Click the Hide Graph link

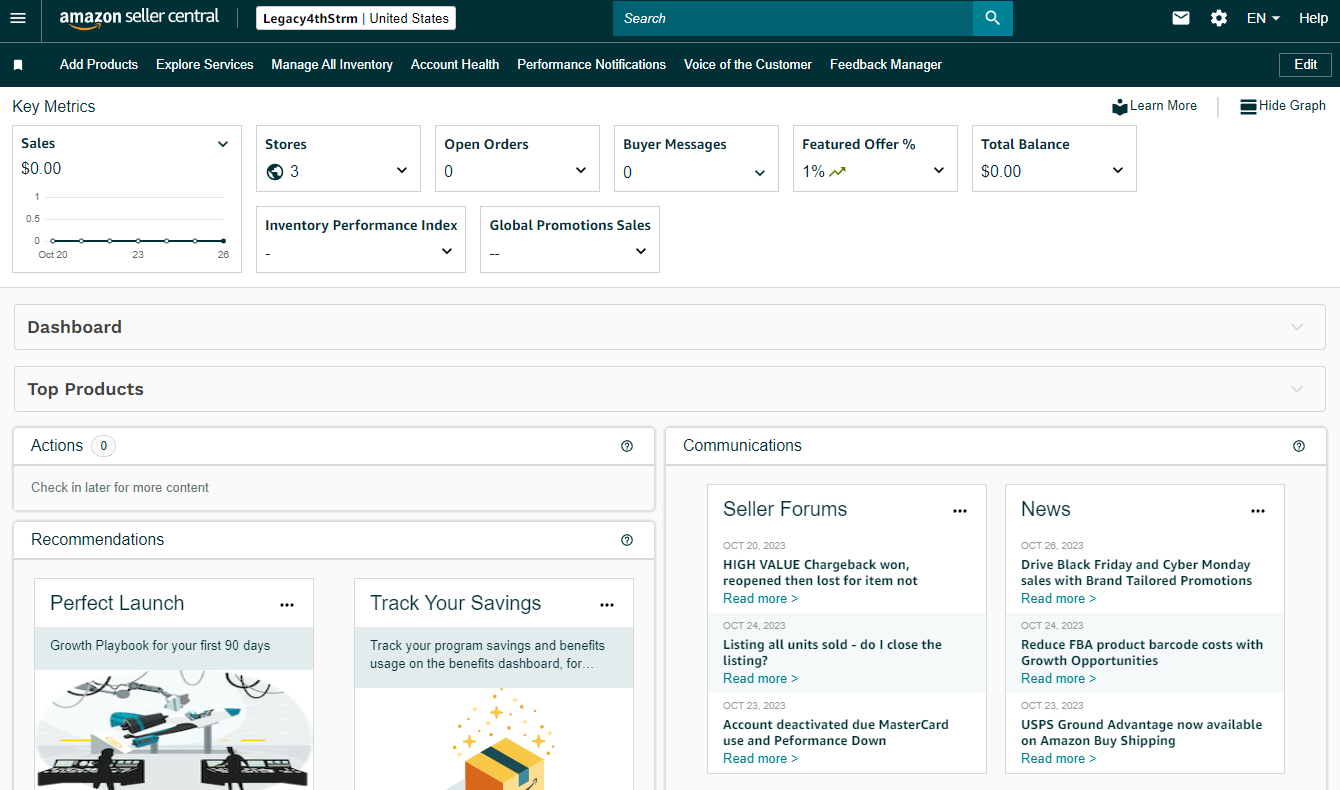coord(1292,106)
